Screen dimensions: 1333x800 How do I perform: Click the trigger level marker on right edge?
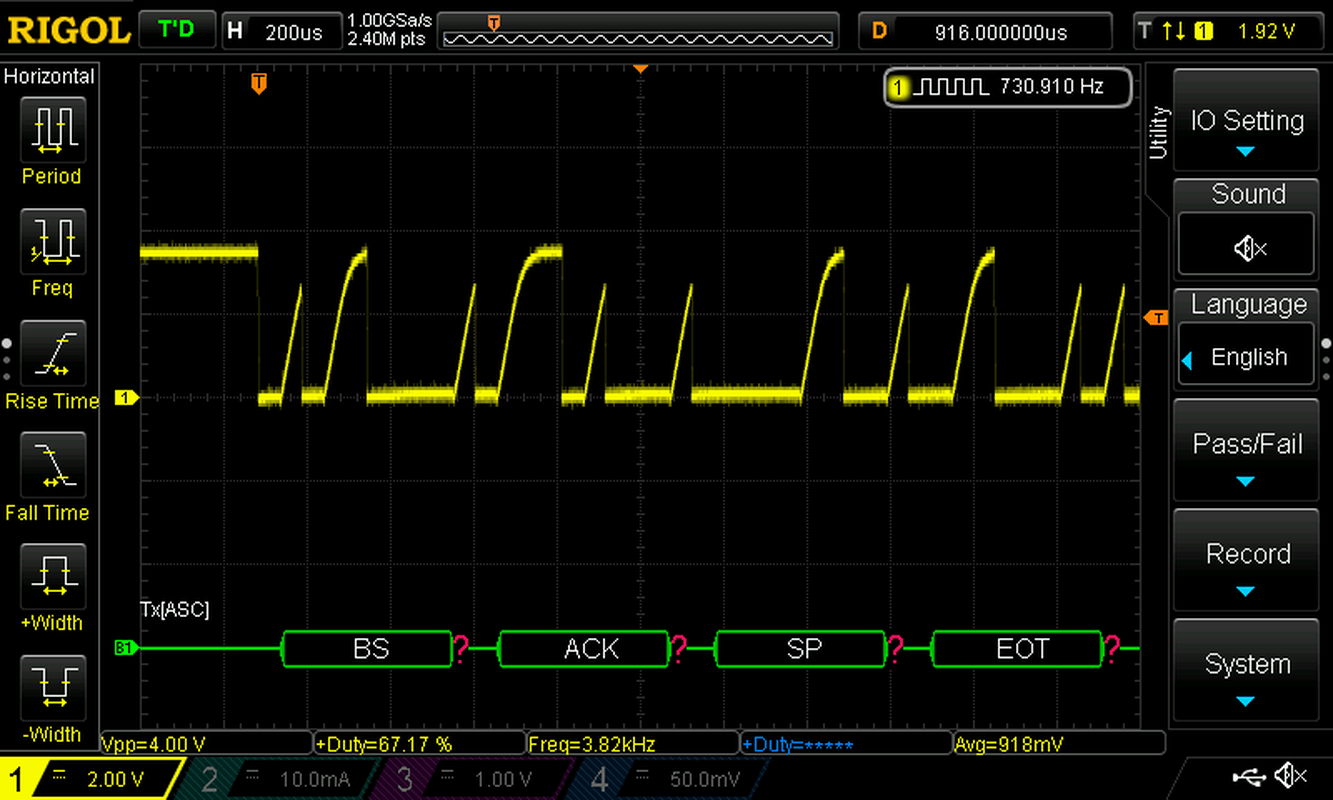1156,318
